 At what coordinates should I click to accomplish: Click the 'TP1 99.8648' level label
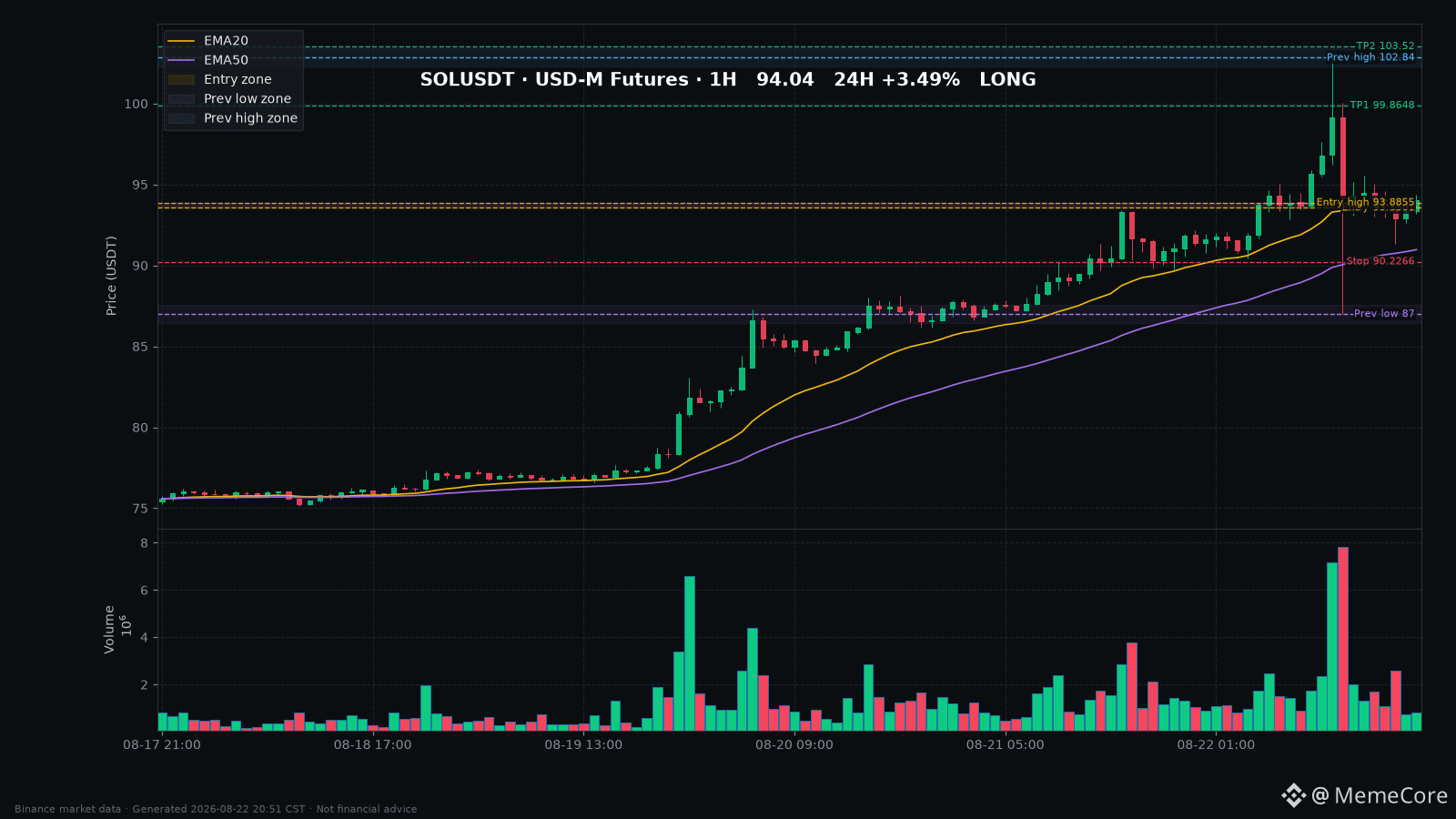(x=1382, y=106)
